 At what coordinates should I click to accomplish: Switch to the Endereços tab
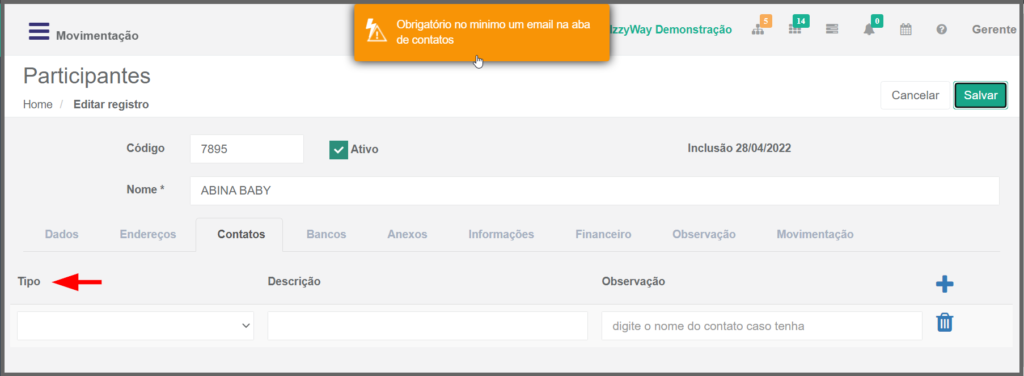point(148,234)
